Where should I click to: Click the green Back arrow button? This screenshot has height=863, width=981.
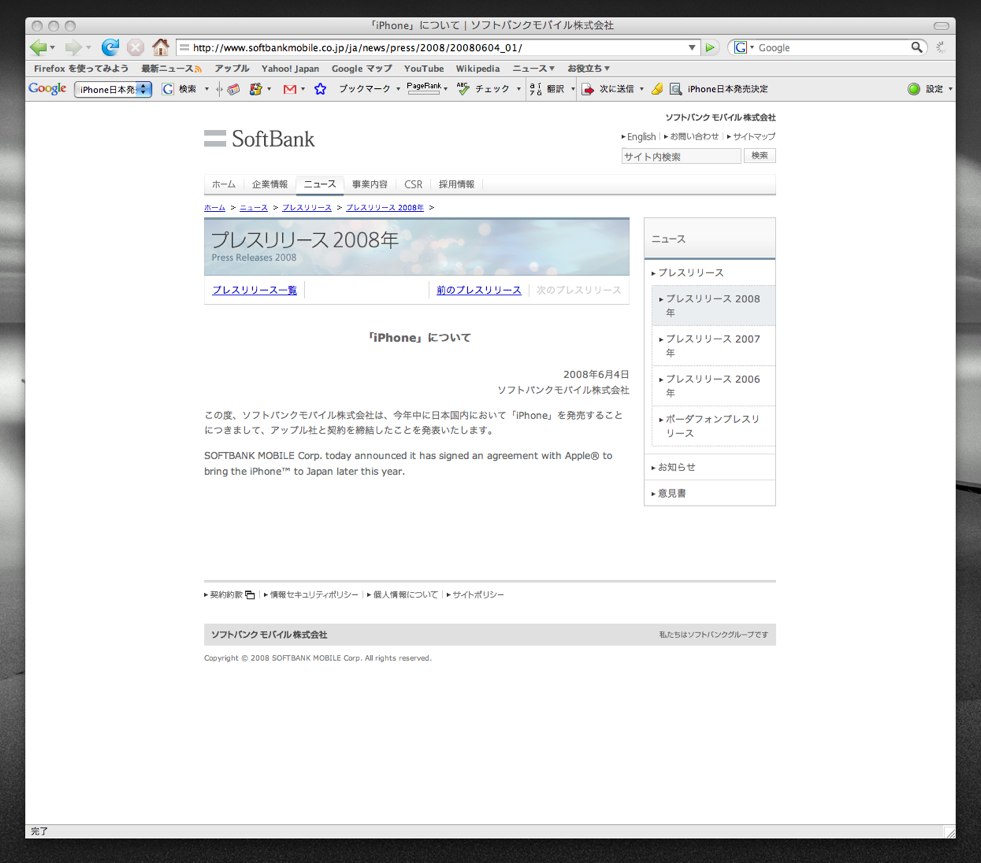point(39,47)
